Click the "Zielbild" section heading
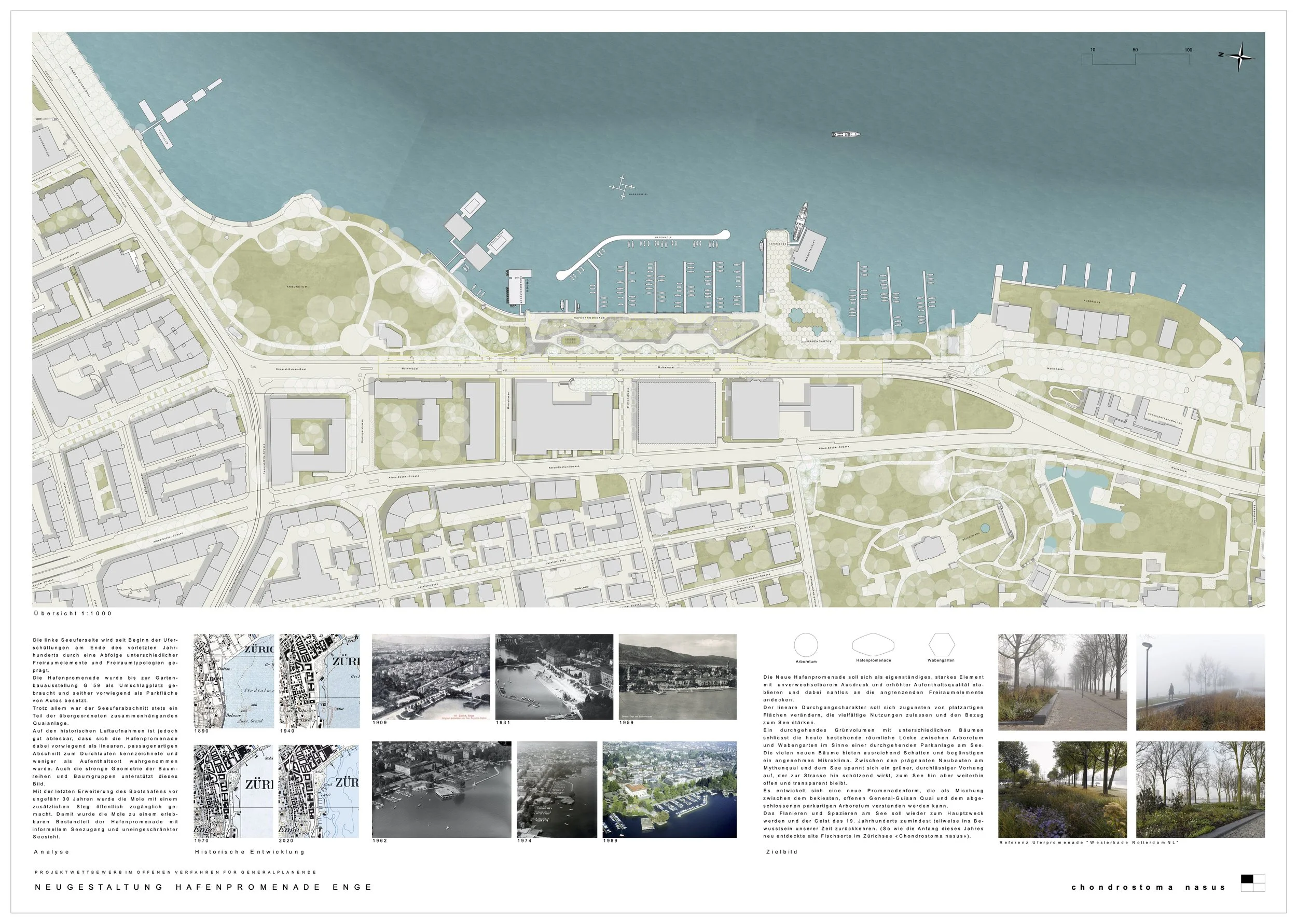The width and height of the screenshot is (1297, 924). click(782, 852)
